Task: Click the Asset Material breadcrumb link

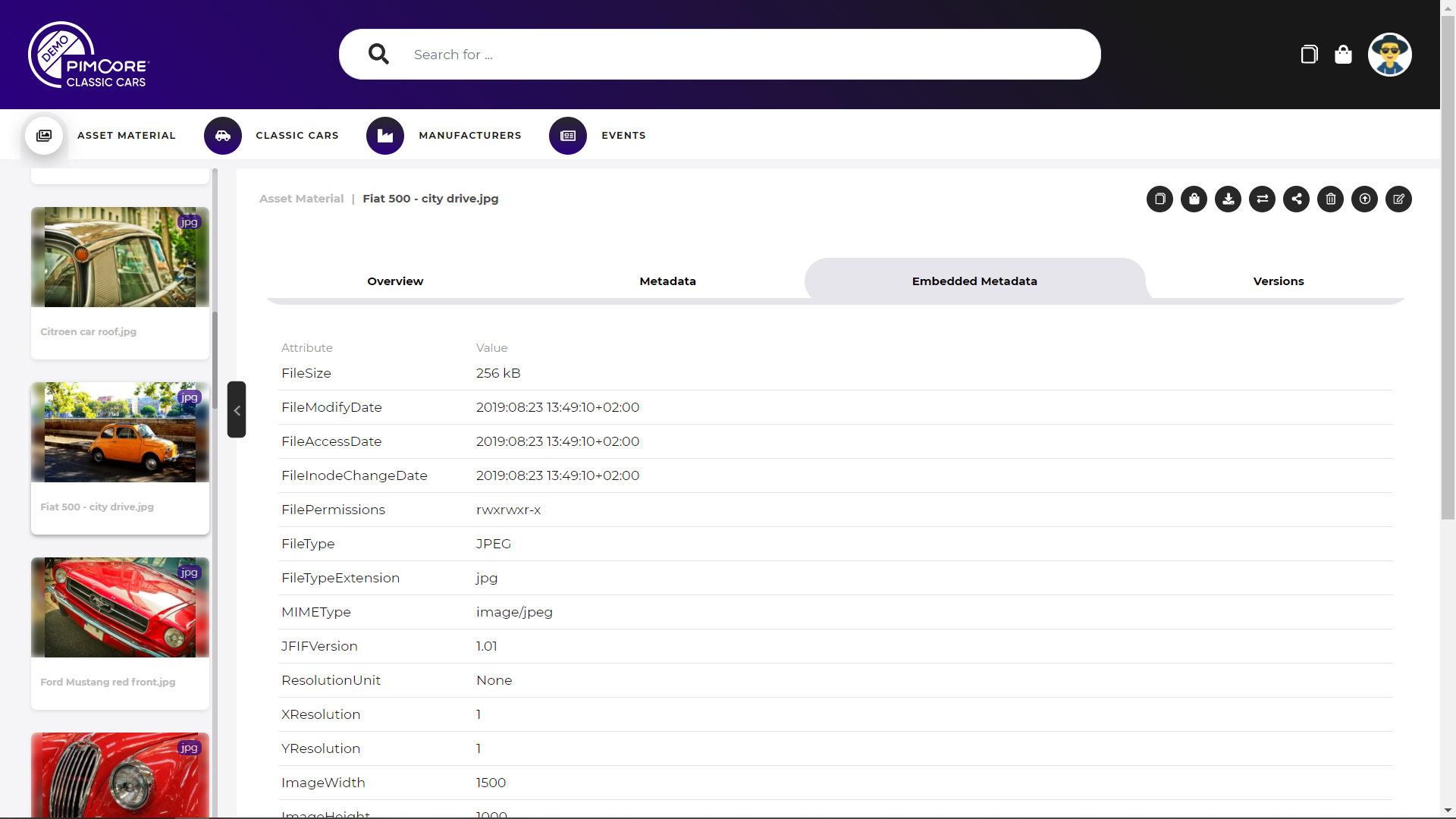Action: click(x=301, y=198)
